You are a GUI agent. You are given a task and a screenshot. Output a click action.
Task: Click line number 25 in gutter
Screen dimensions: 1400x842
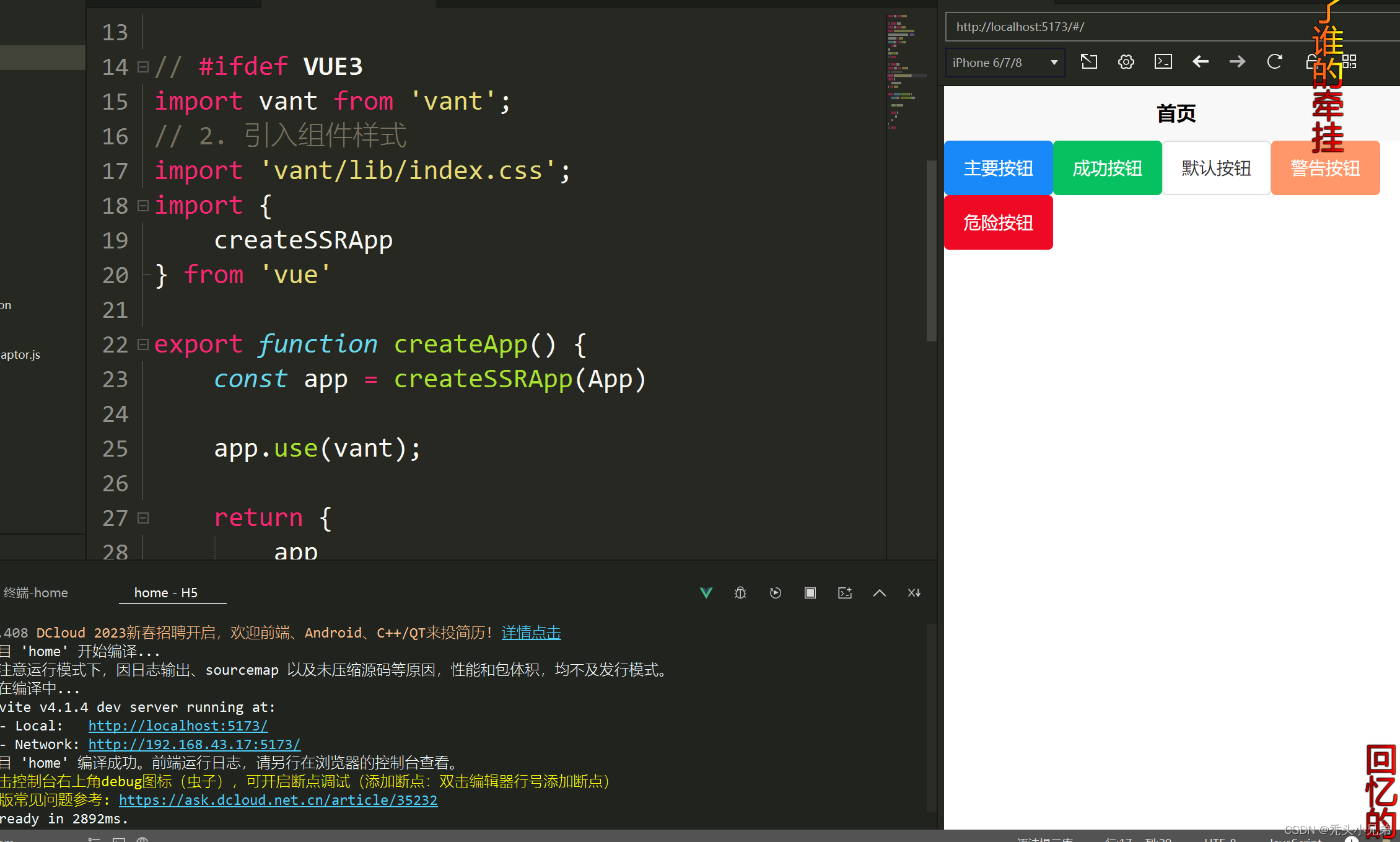(115, 449)
